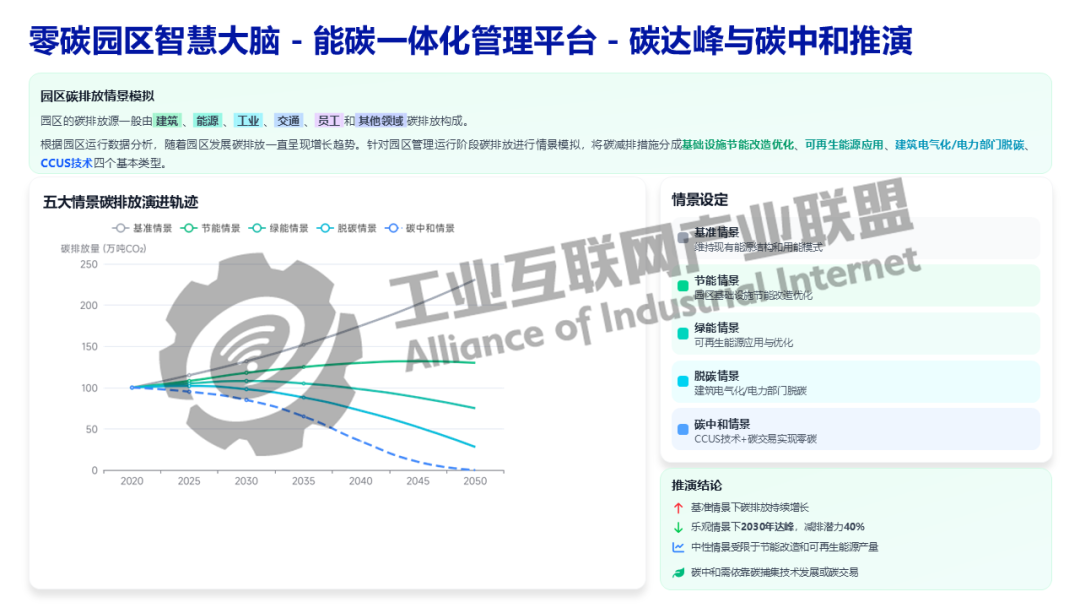Click the CCUS技术 blue text
Image resolution: width=1080 pixels, height=608 pixels.
click(66, 163)
